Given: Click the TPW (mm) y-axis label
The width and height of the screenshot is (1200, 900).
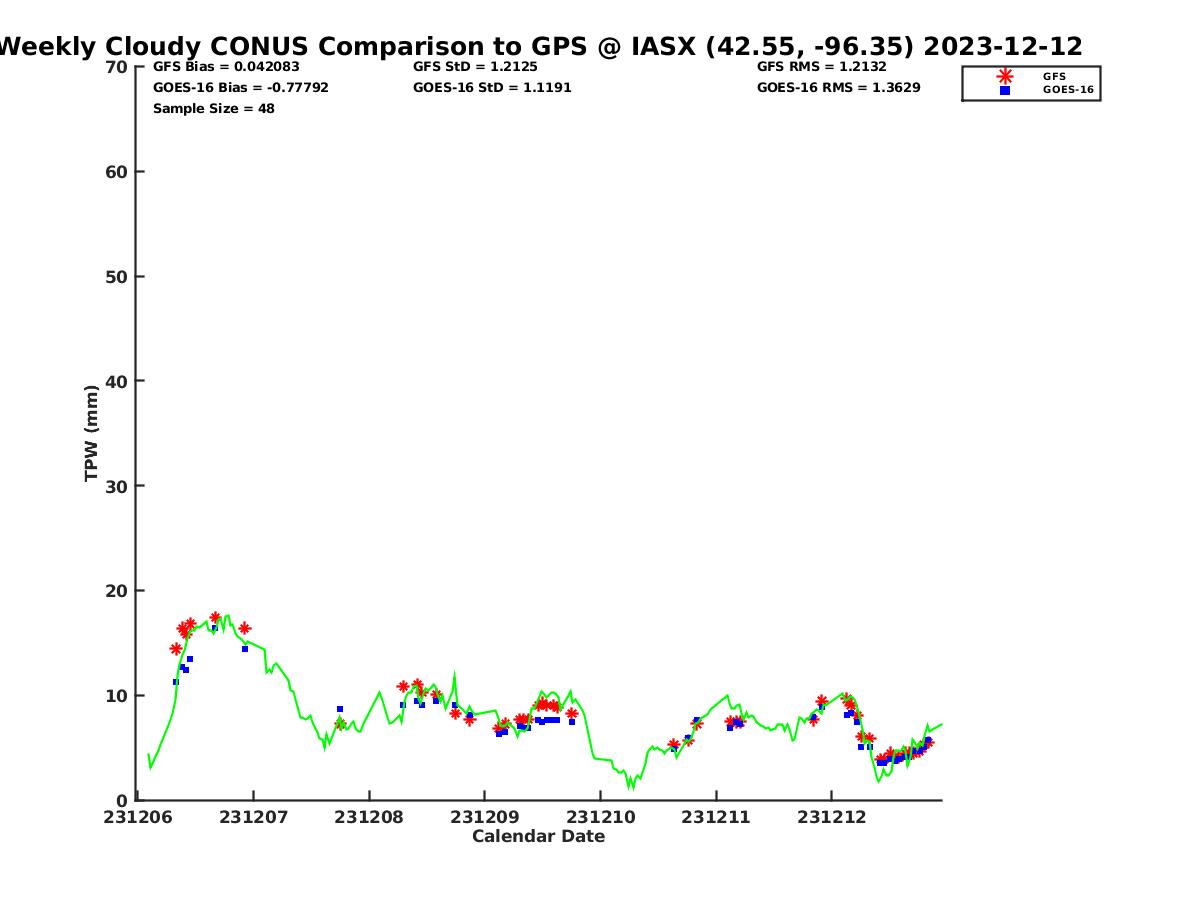Looking at the screenshot, I should click(92, 433).
